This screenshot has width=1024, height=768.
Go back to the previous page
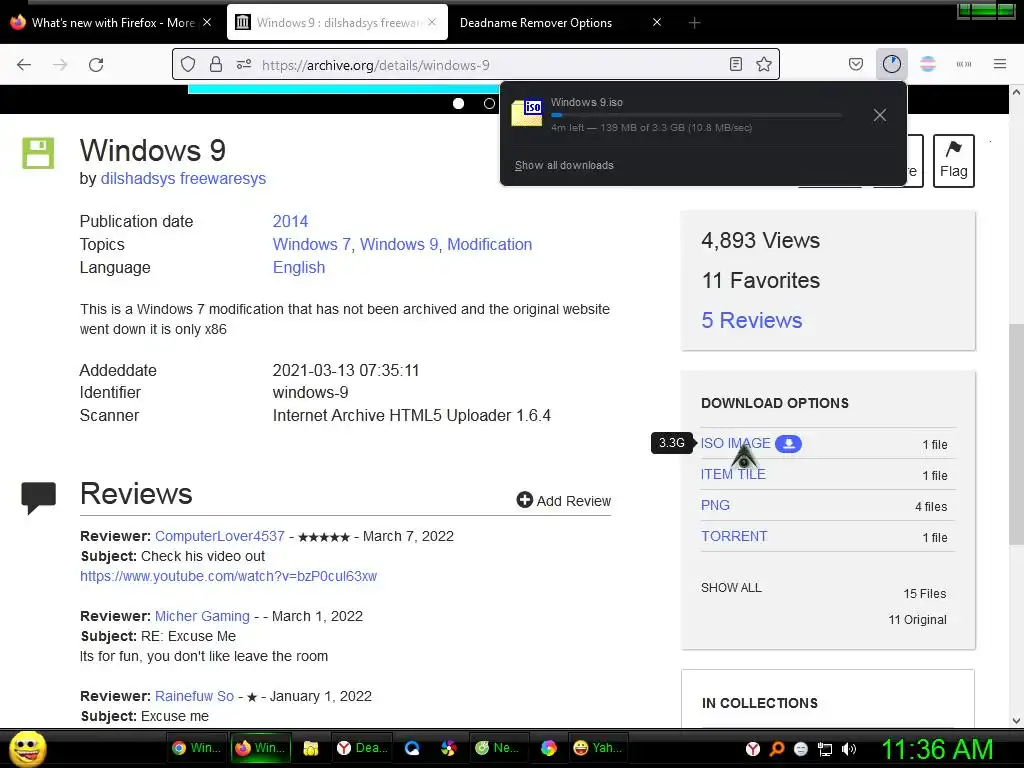[x=24, y=65]
